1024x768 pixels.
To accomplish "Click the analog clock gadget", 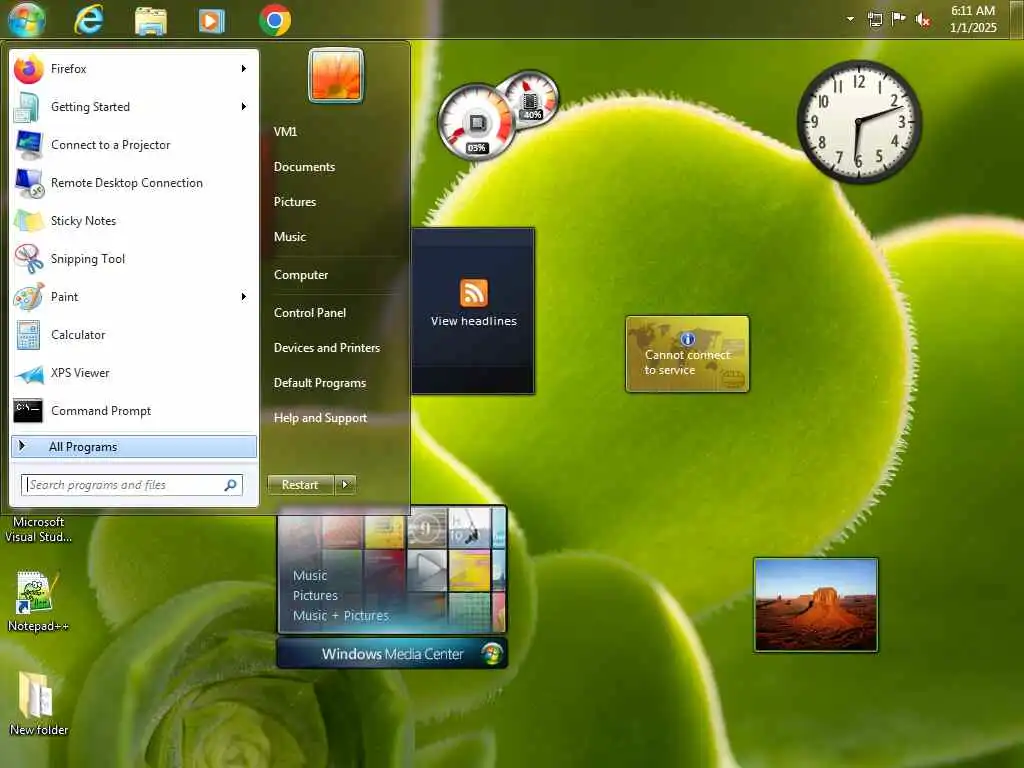I will click(858, 121).
